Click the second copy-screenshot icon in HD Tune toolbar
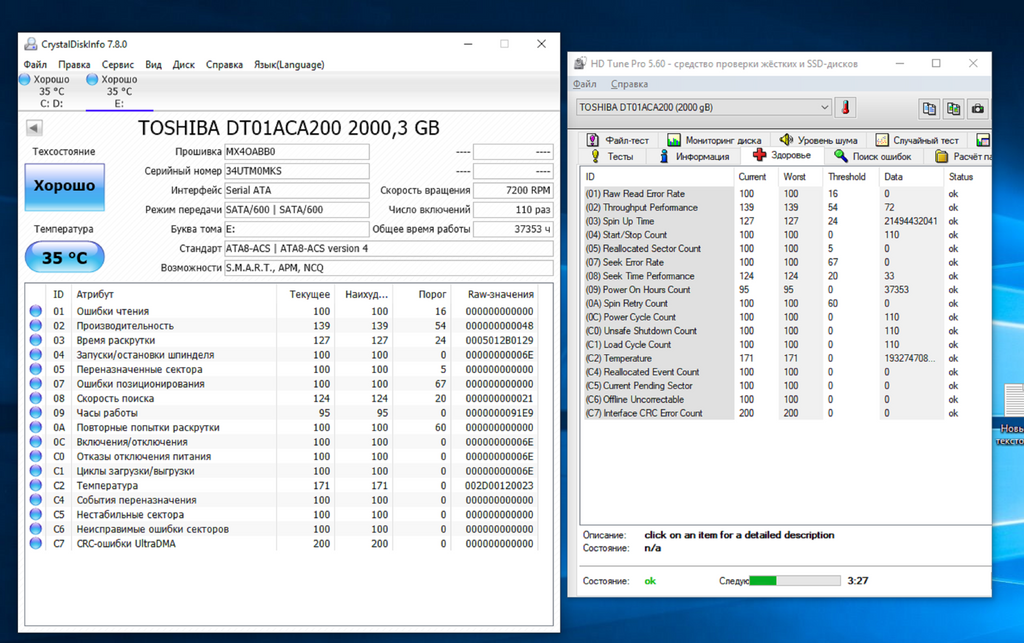This screenshot has height=643, width=1024. 953,108
